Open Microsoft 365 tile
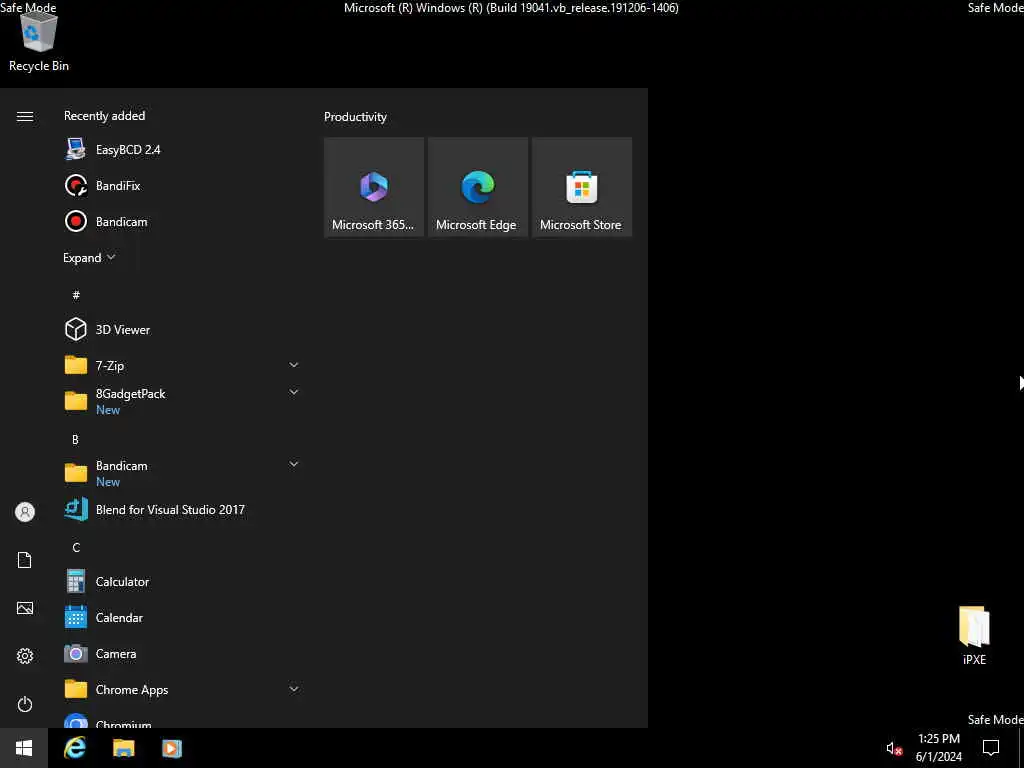Screen dimensions: 1024x768 [x=374, y=187]
